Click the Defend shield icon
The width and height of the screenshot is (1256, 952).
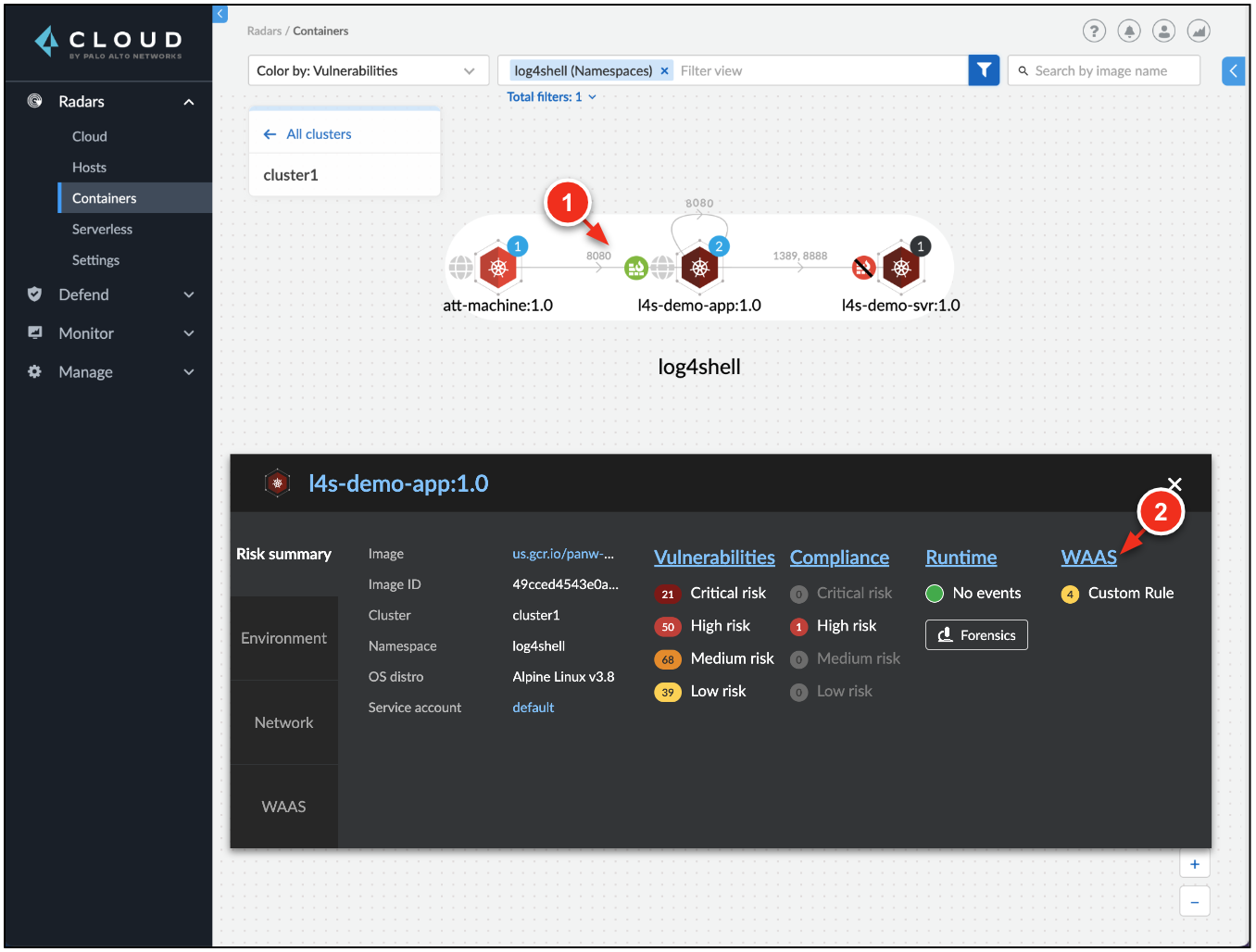click(35, 294)
